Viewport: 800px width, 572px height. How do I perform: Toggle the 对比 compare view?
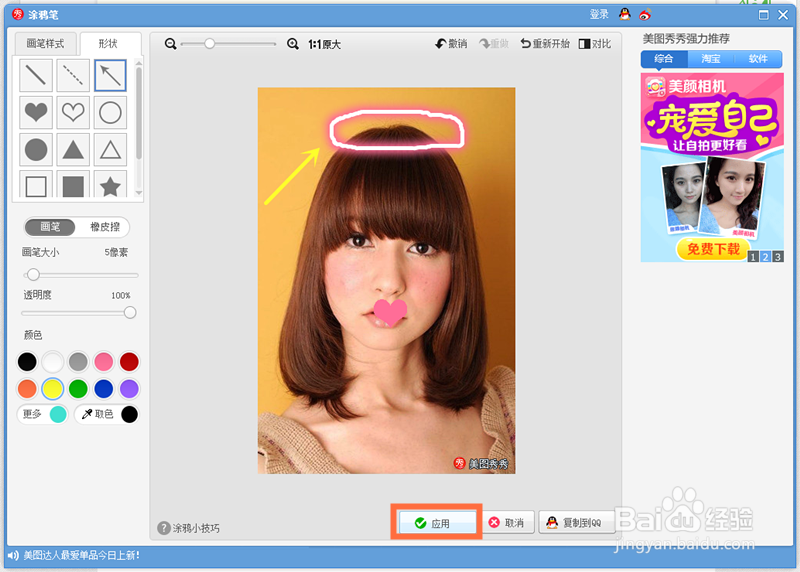(595, 44)
